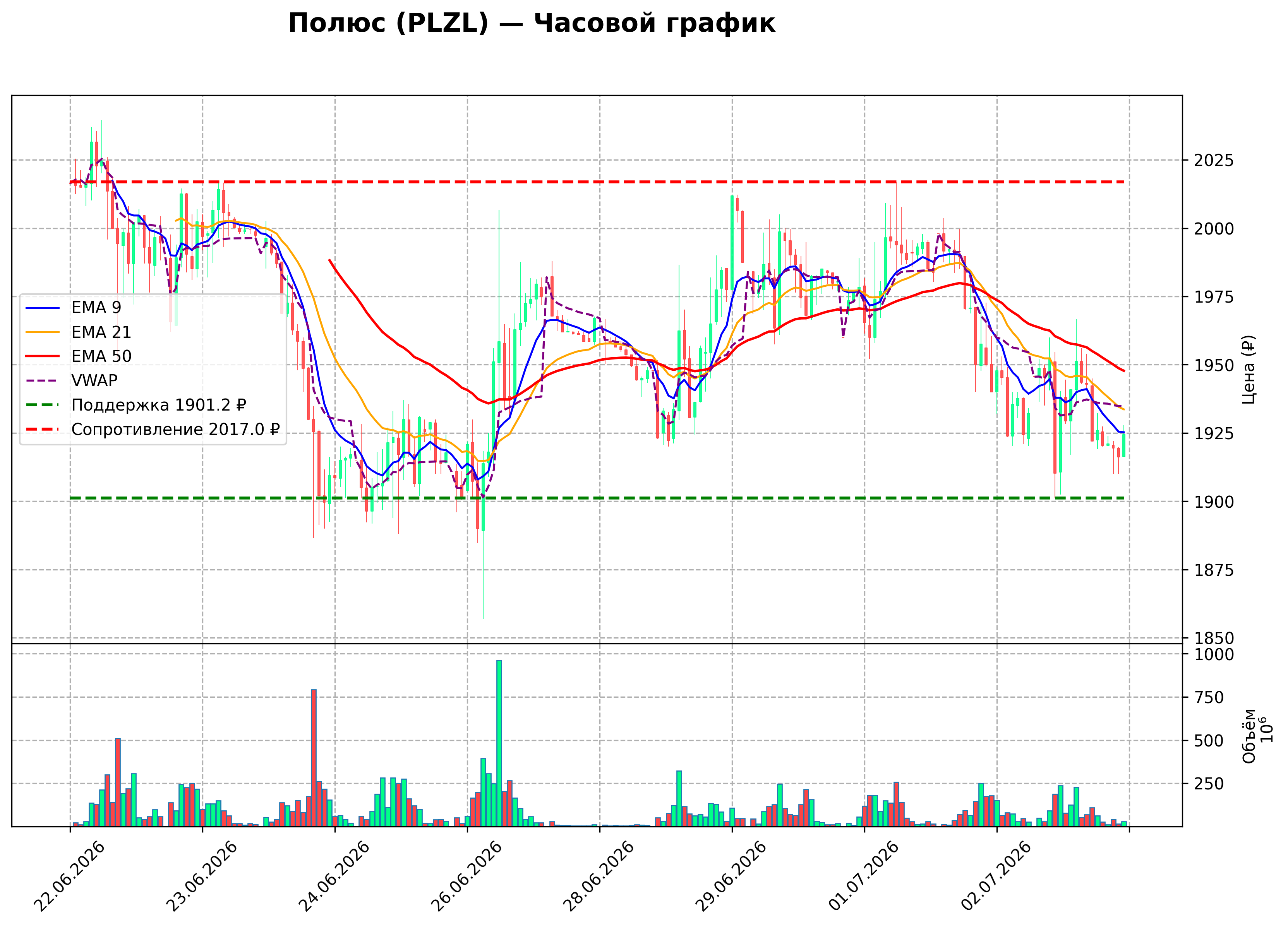Click the 02.07.2026 date axis label

(996, 876)
